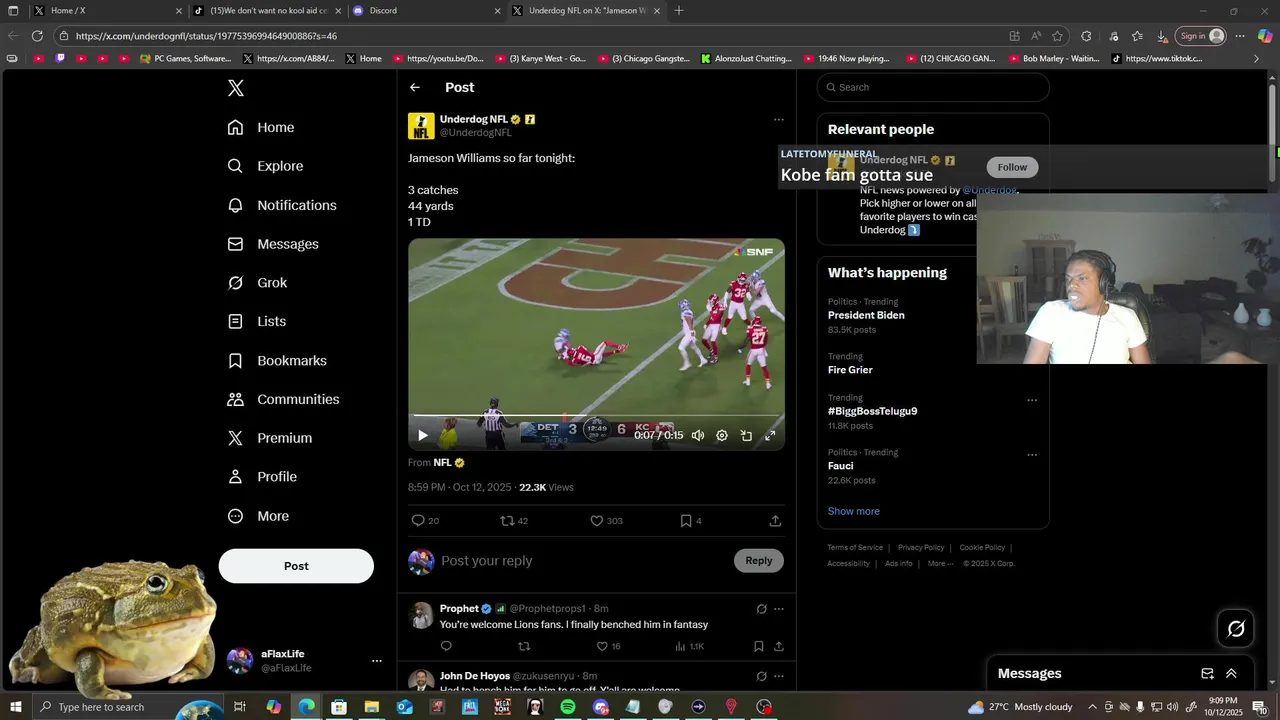Go to Home in the X sidebar
This screenshot has width=1280, height=720.
tap(262, 127)
